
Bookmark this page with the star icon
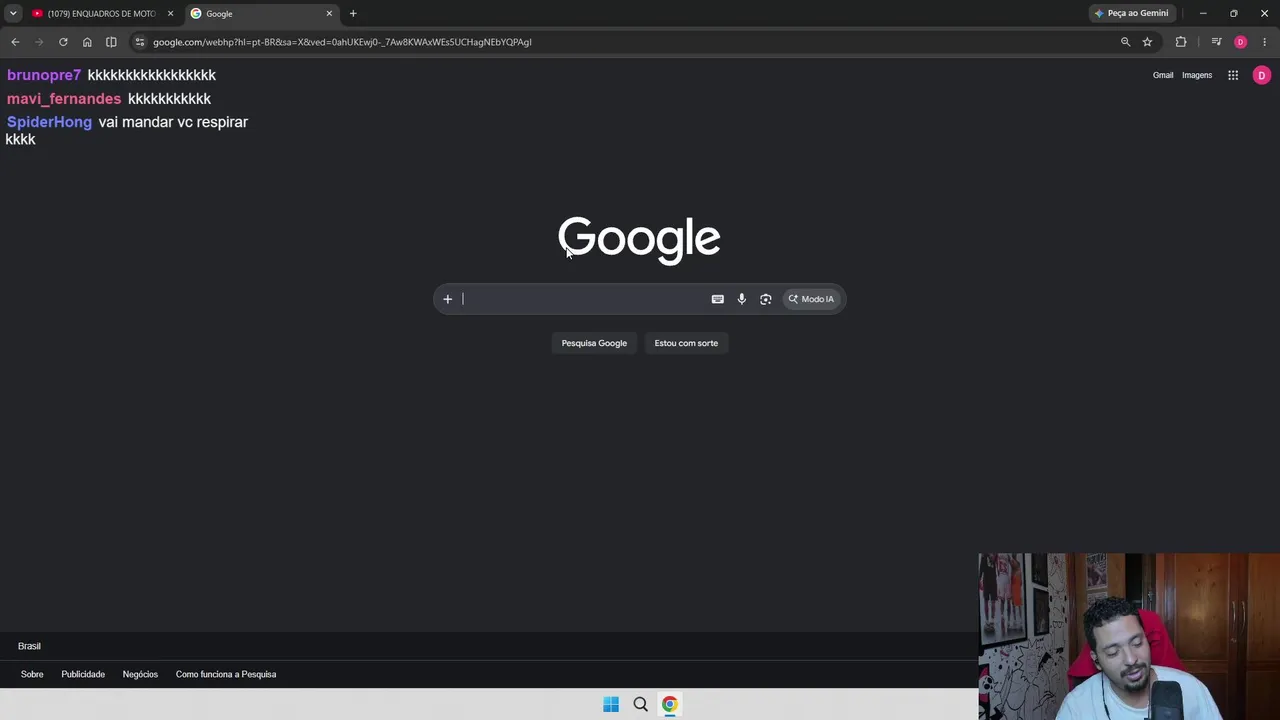coord(1147,42)
